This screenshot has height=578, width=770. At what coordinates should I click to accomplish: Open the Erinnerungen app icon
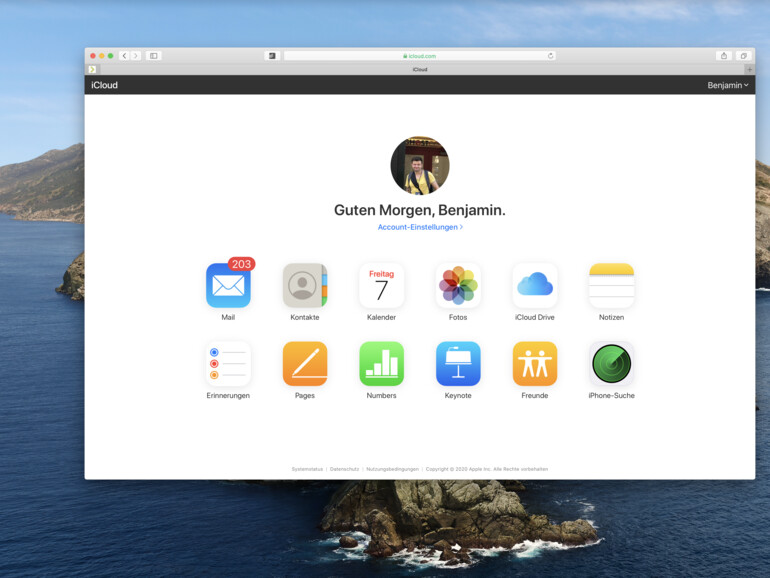[228, 364]
